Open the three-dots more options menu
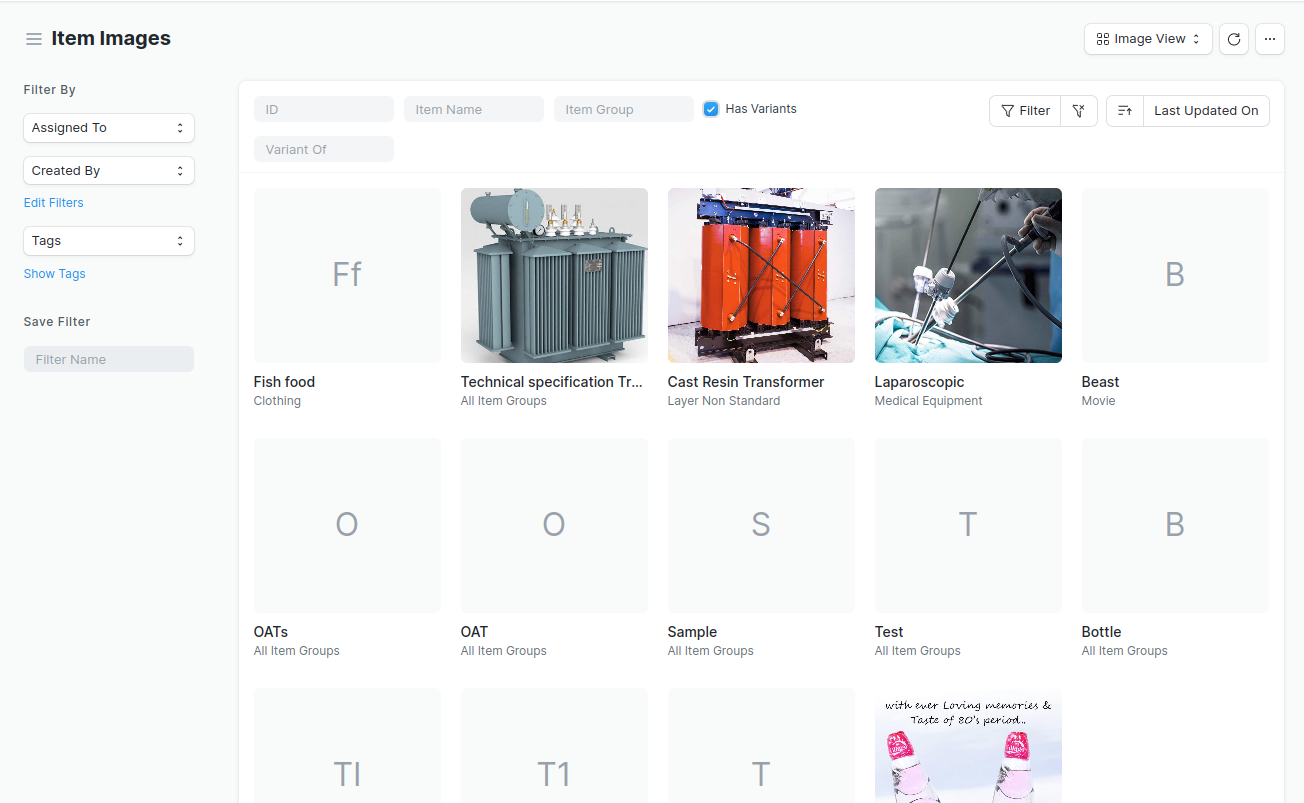Viewport: 1304px width, 803px height. (1269, 39)
